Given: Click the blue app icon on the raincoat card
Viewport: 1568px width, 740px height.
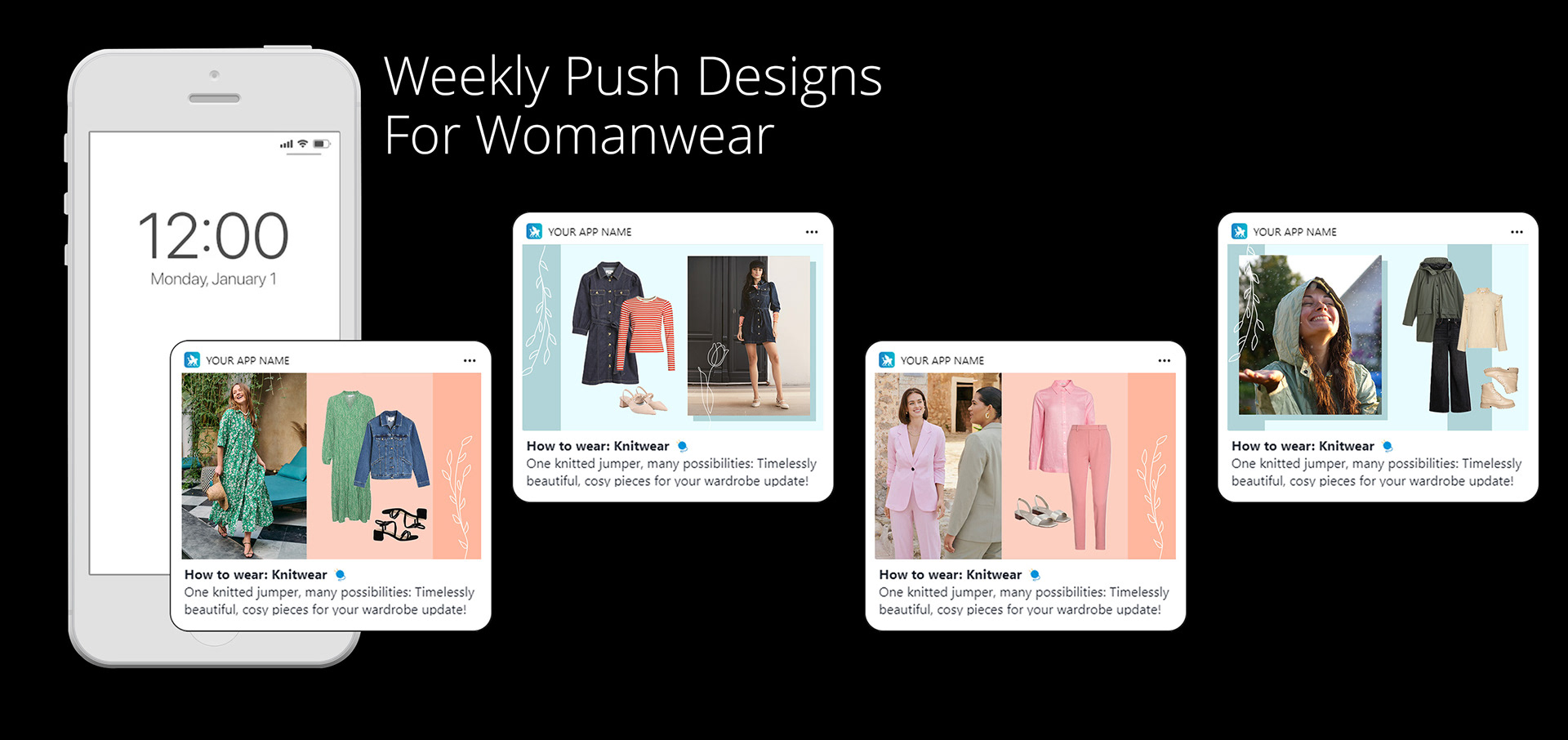Looking at the screenshot, I should pos(1239,231).
